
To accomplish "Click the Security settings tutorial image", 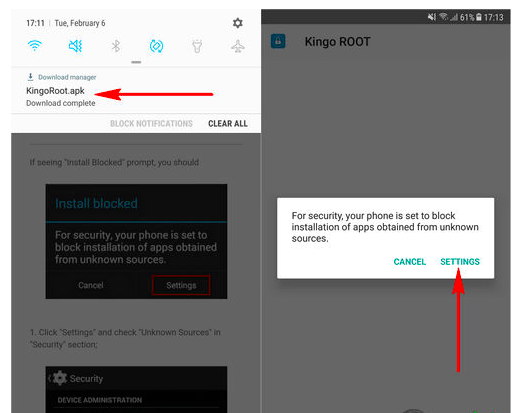I will (x=136, y=389).
